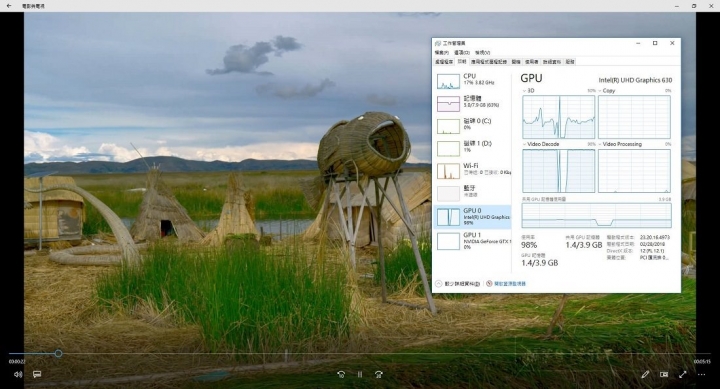This screenshot has width=720, height=389.
Task: Switch to the Processes (處理程序) tab
Action: pos(444,62)
